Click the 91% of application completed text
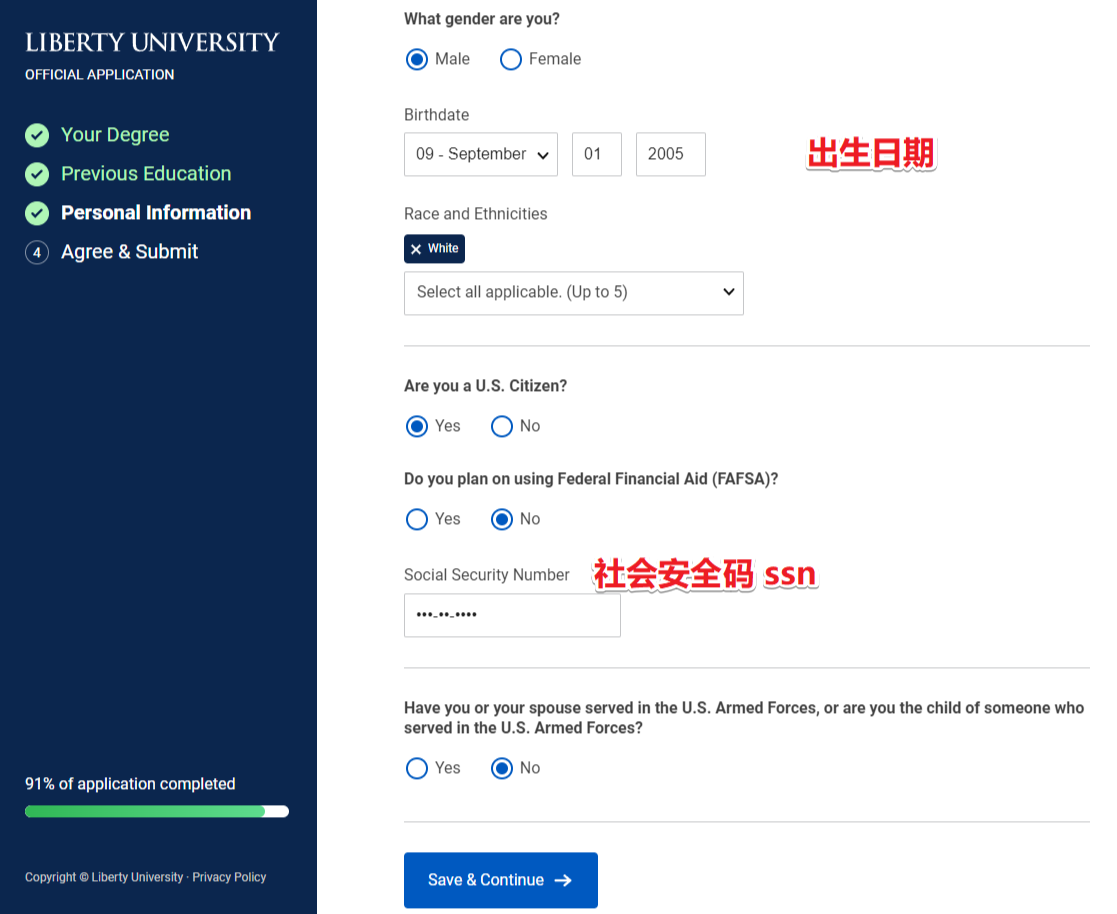Viewport: 1117px width, 914px height. point(130,784)
